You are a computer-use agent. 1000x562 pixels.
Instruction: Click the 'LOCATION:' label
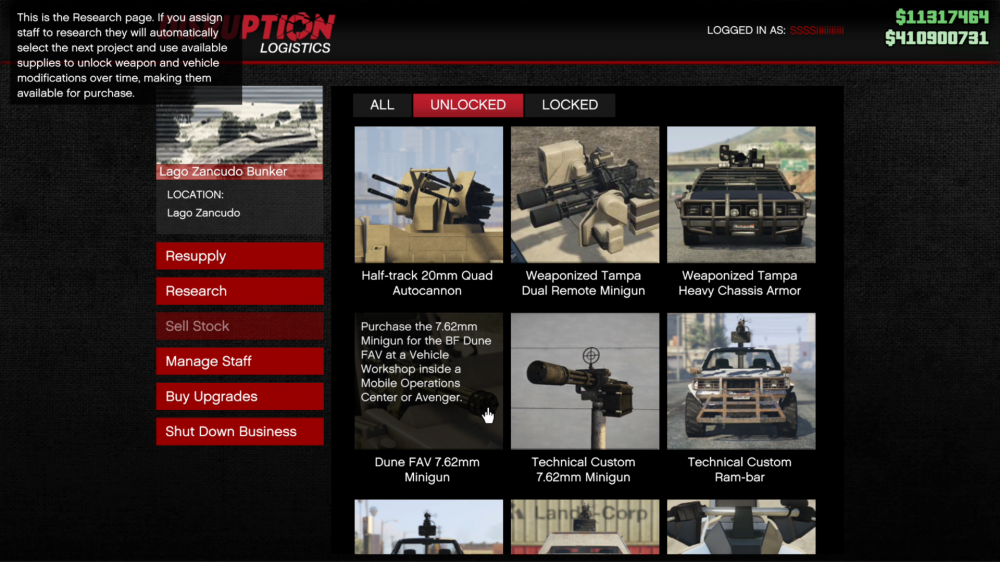pyautogui.click(x=195, y=195)
